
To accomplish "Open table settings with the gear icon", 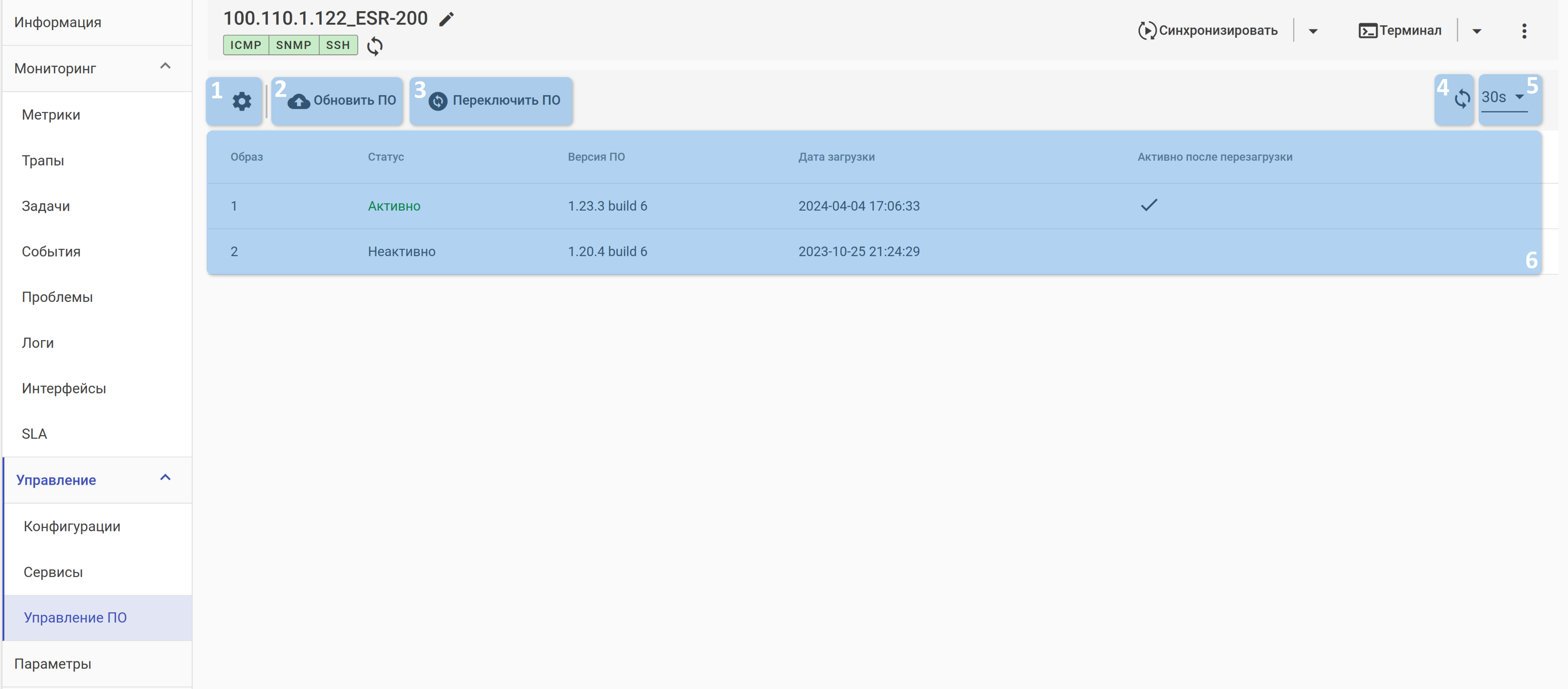I will pyautogui.click(x=242, y=101).
